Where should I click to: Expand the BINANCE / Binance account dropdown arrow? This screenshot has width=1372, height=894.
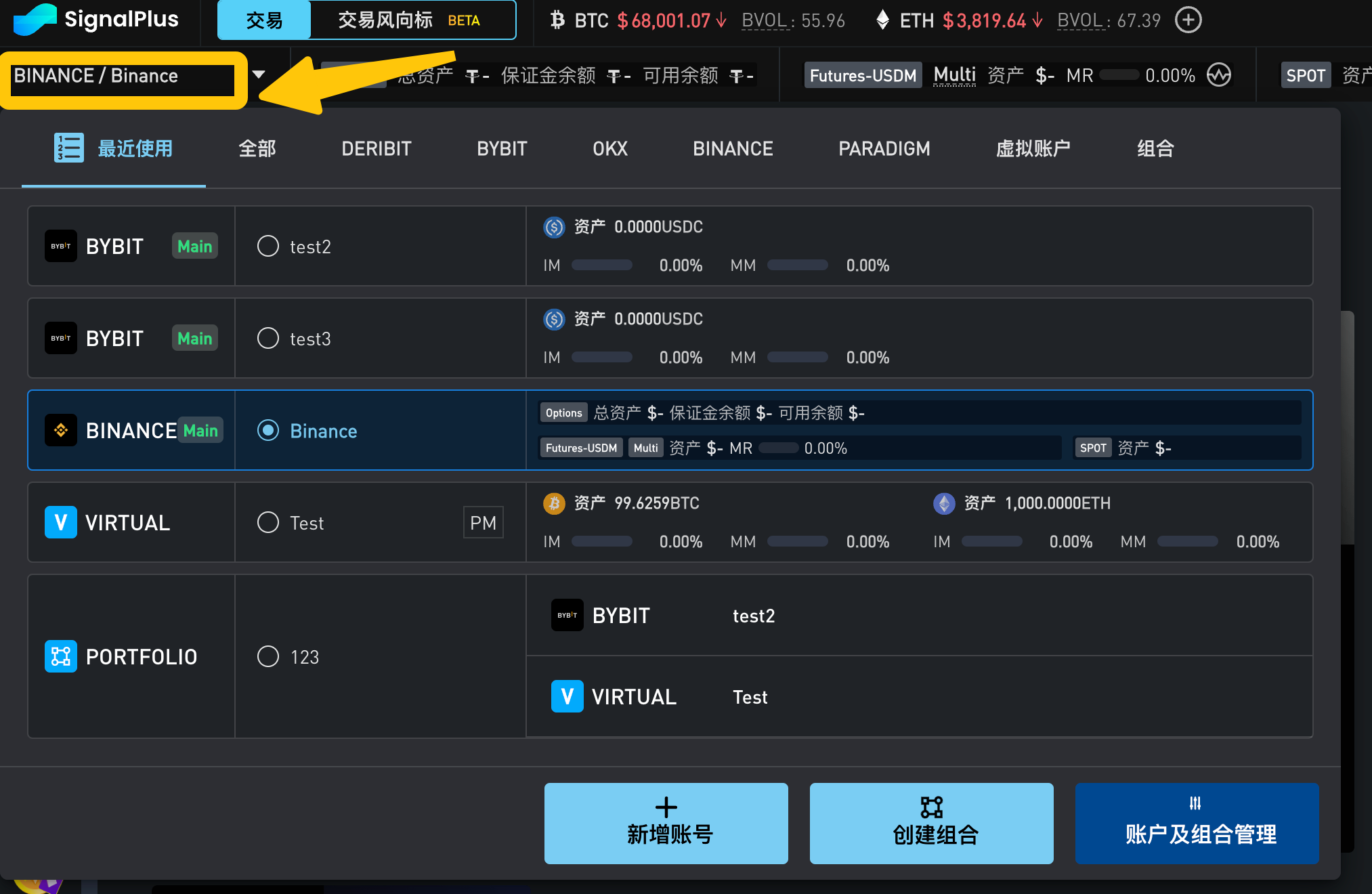coord(259,74)
